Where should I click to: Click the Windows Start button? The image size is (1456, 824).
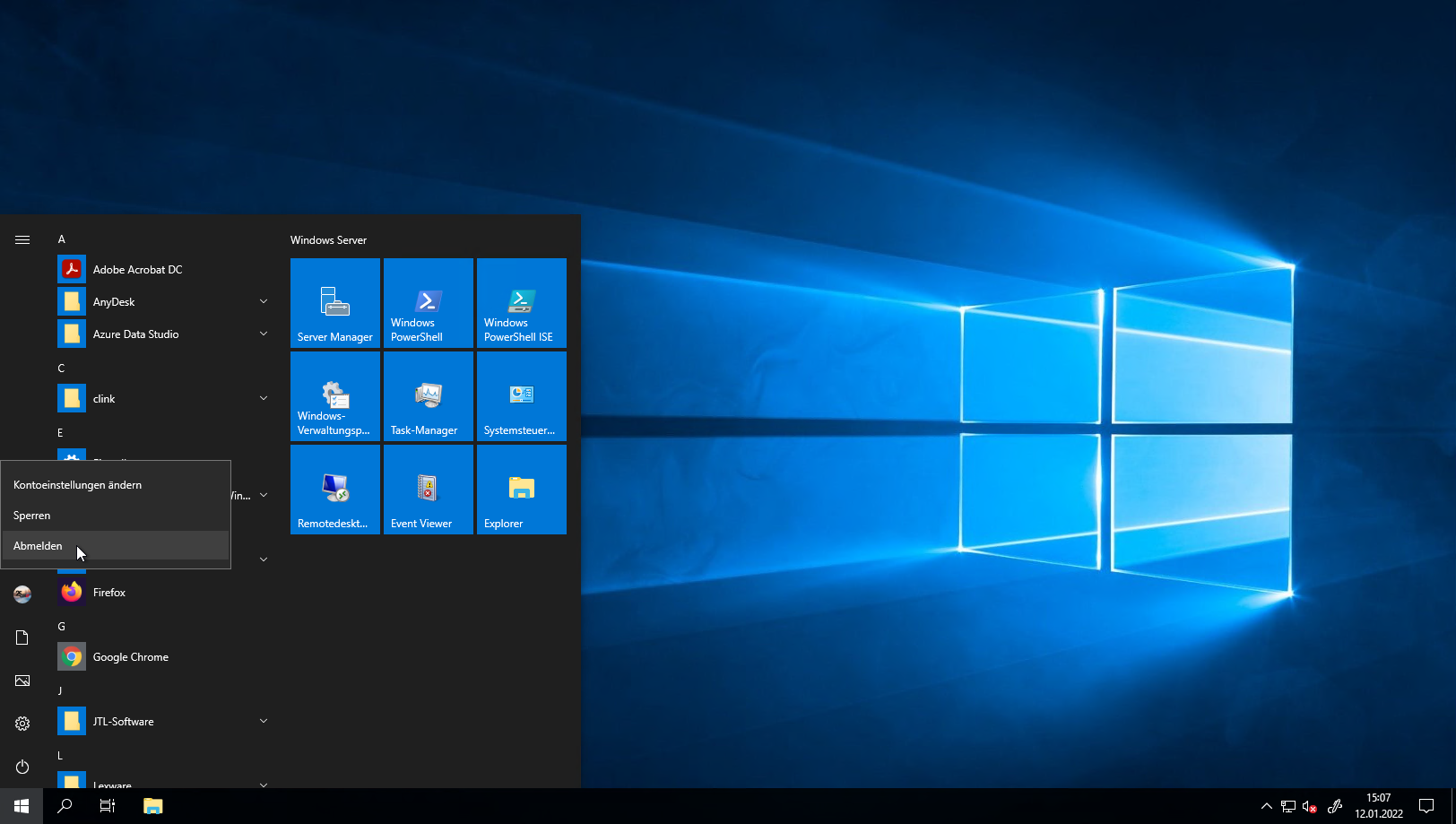pyautogui.click(x=22, y=806)
